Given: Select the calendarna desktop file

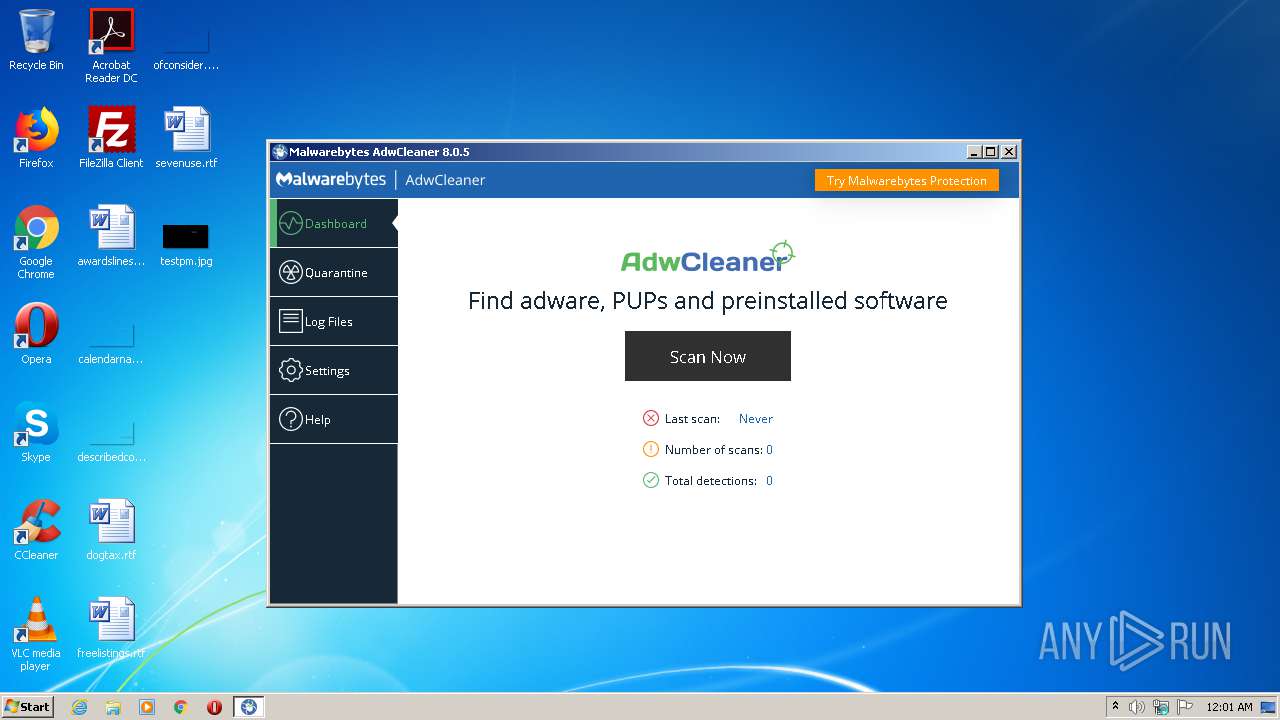Looking at the screenshot, I should click(x=111, y=342).
